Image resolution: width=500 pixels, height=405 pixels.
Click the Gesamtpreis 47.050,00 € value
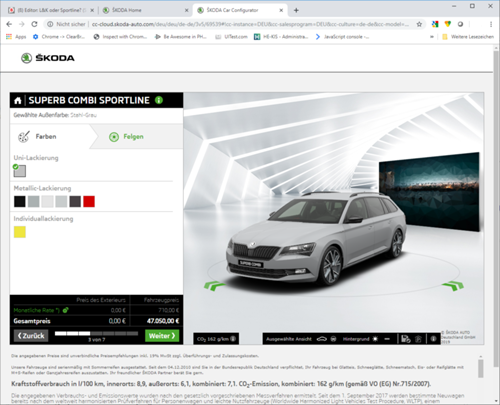[163, 321]
